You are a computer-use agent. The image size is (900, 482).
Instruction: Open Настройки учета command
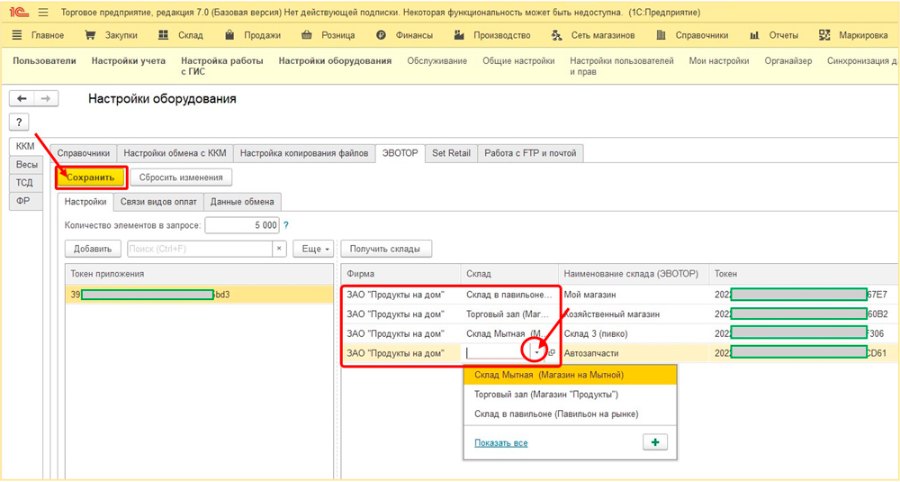[129, 61]
